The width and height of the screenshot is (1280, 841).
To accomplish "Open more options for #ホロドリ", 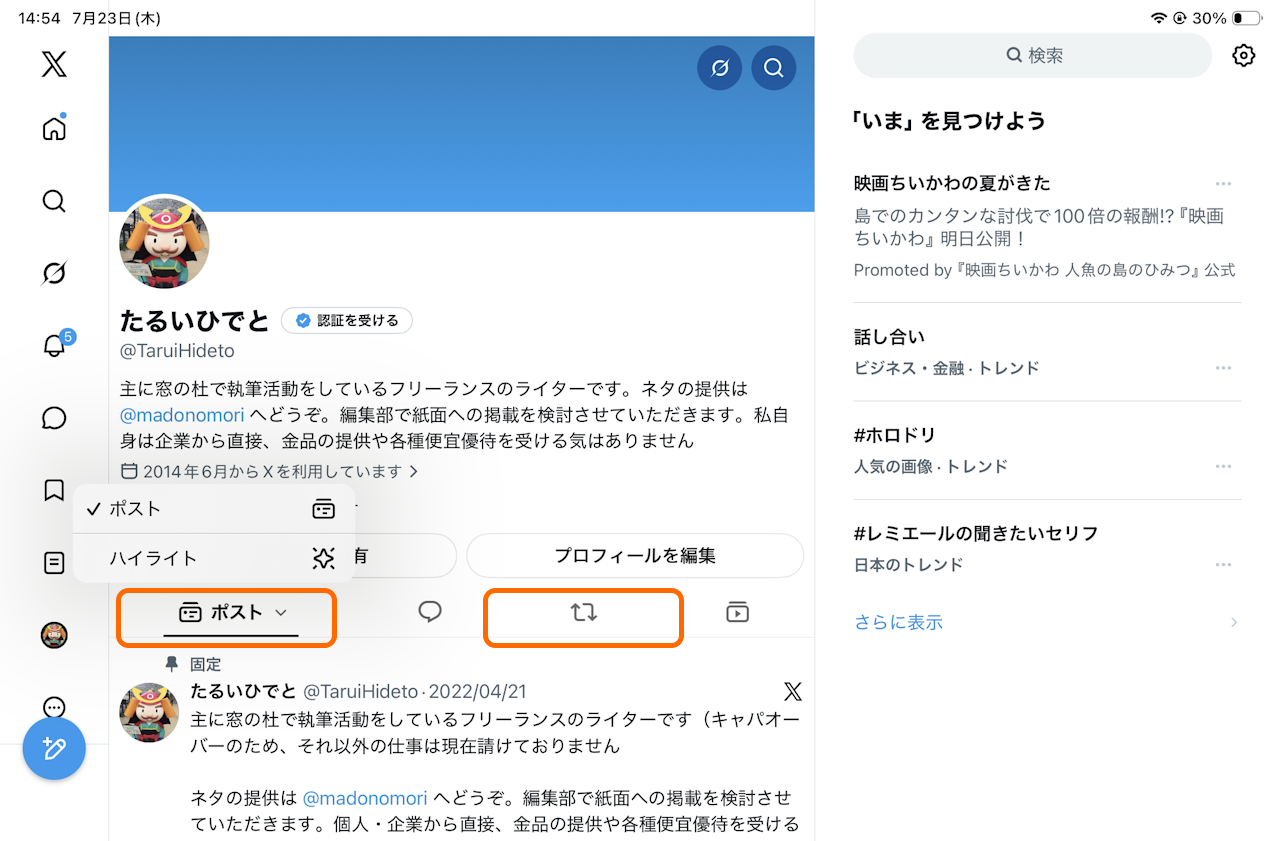I will tap(1223, 466).
